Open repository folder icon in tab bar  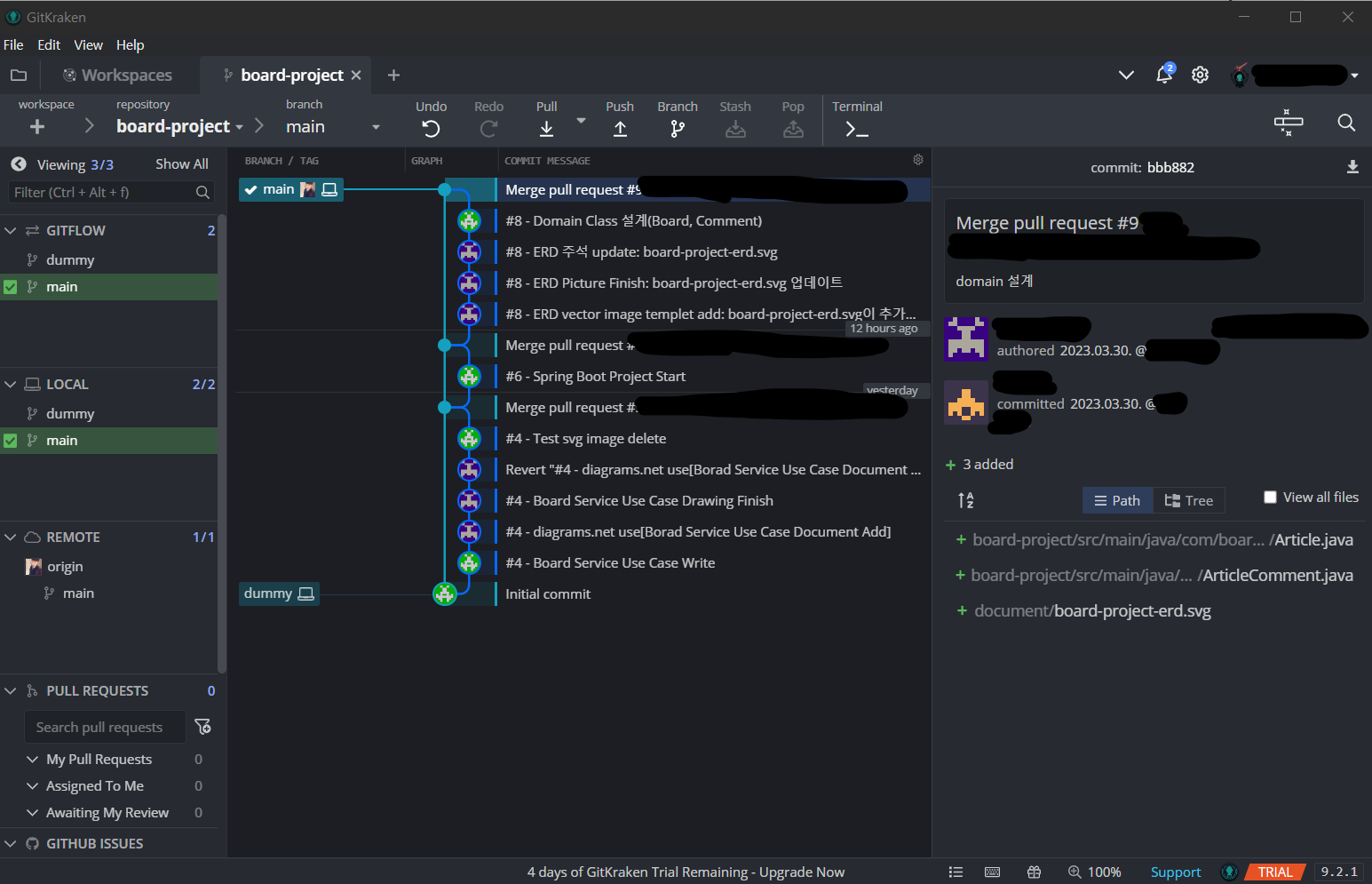tap(19, 75)
